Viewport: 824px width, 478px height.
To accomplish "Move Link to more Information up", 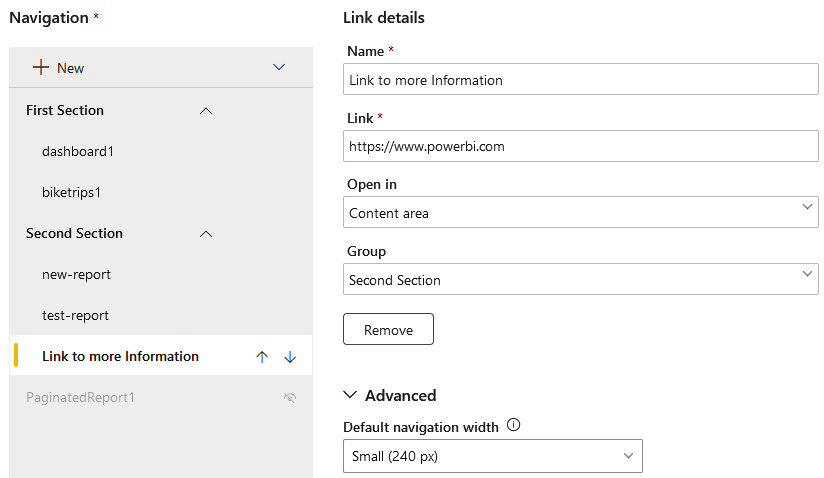I will click(262, 357).
